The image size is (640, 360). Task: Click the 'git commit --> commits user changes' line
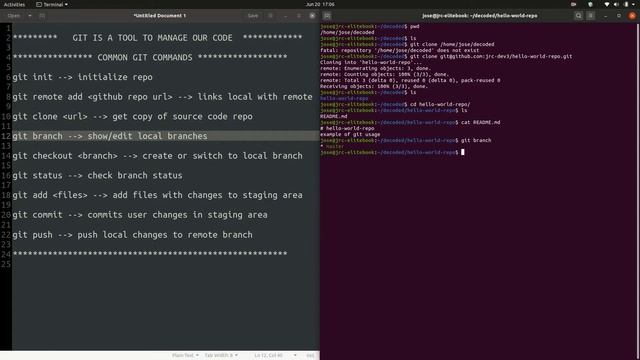pos(140,215)
